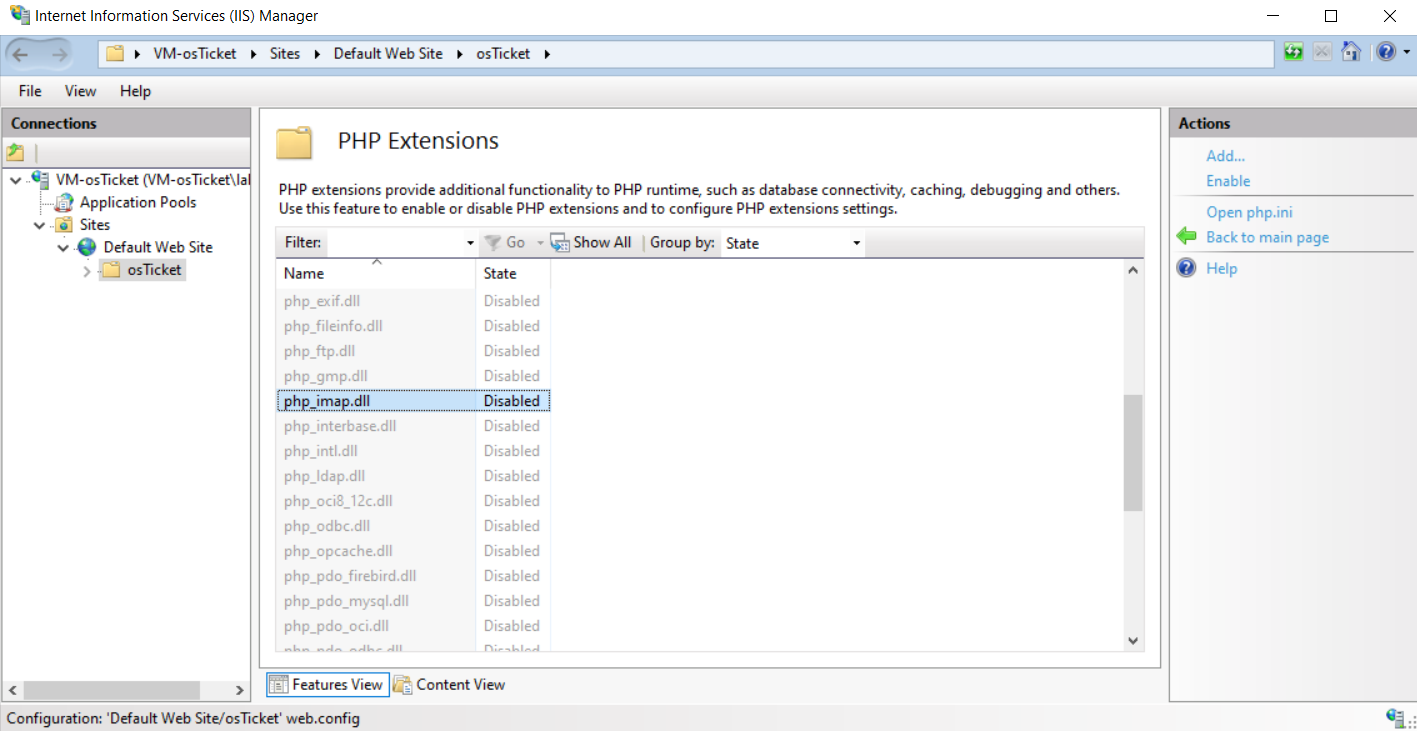Click the Features View tab icon

[x=279, y=685]
